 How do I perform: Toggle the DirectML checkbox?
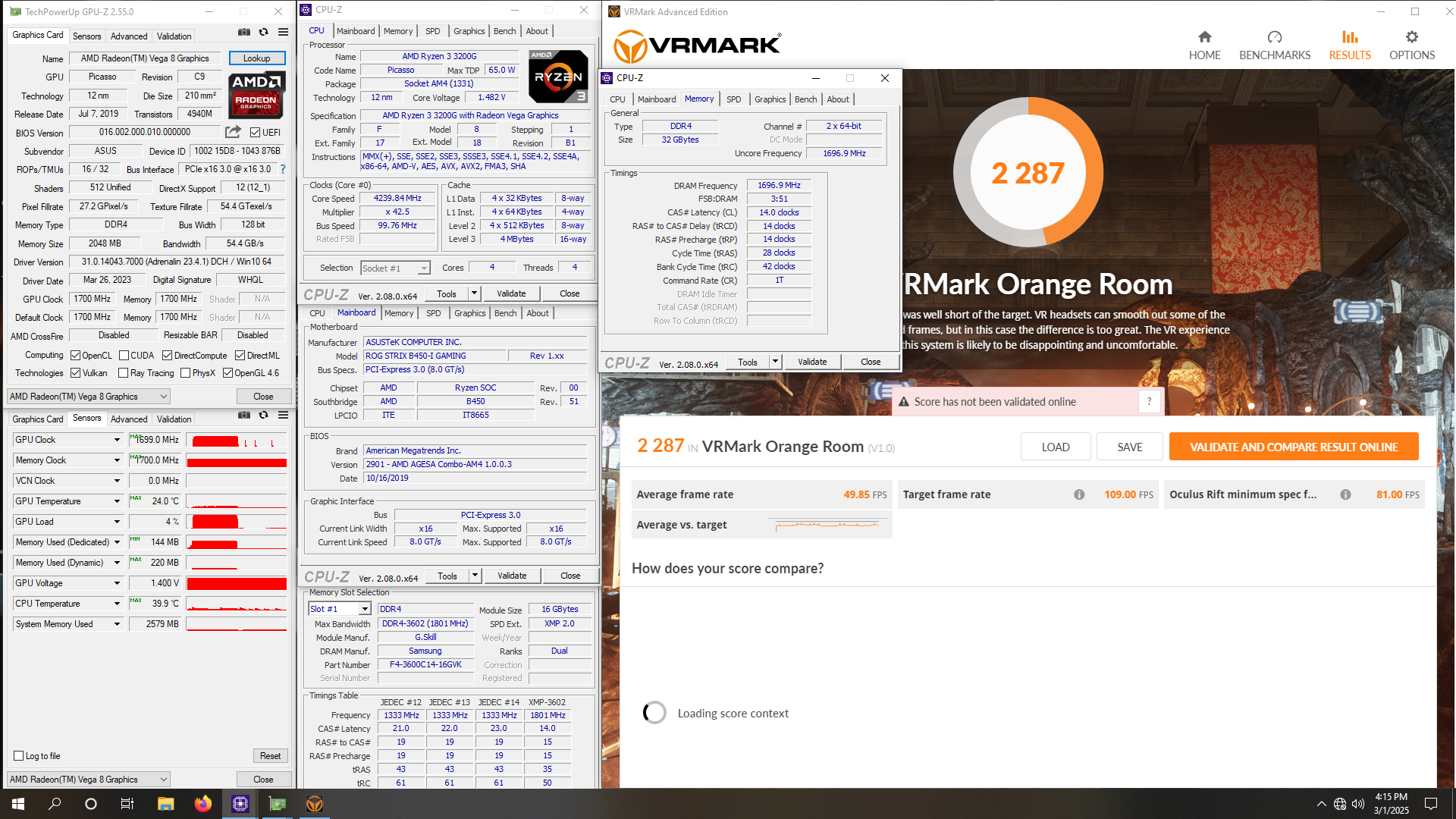[x=240, y=356]
